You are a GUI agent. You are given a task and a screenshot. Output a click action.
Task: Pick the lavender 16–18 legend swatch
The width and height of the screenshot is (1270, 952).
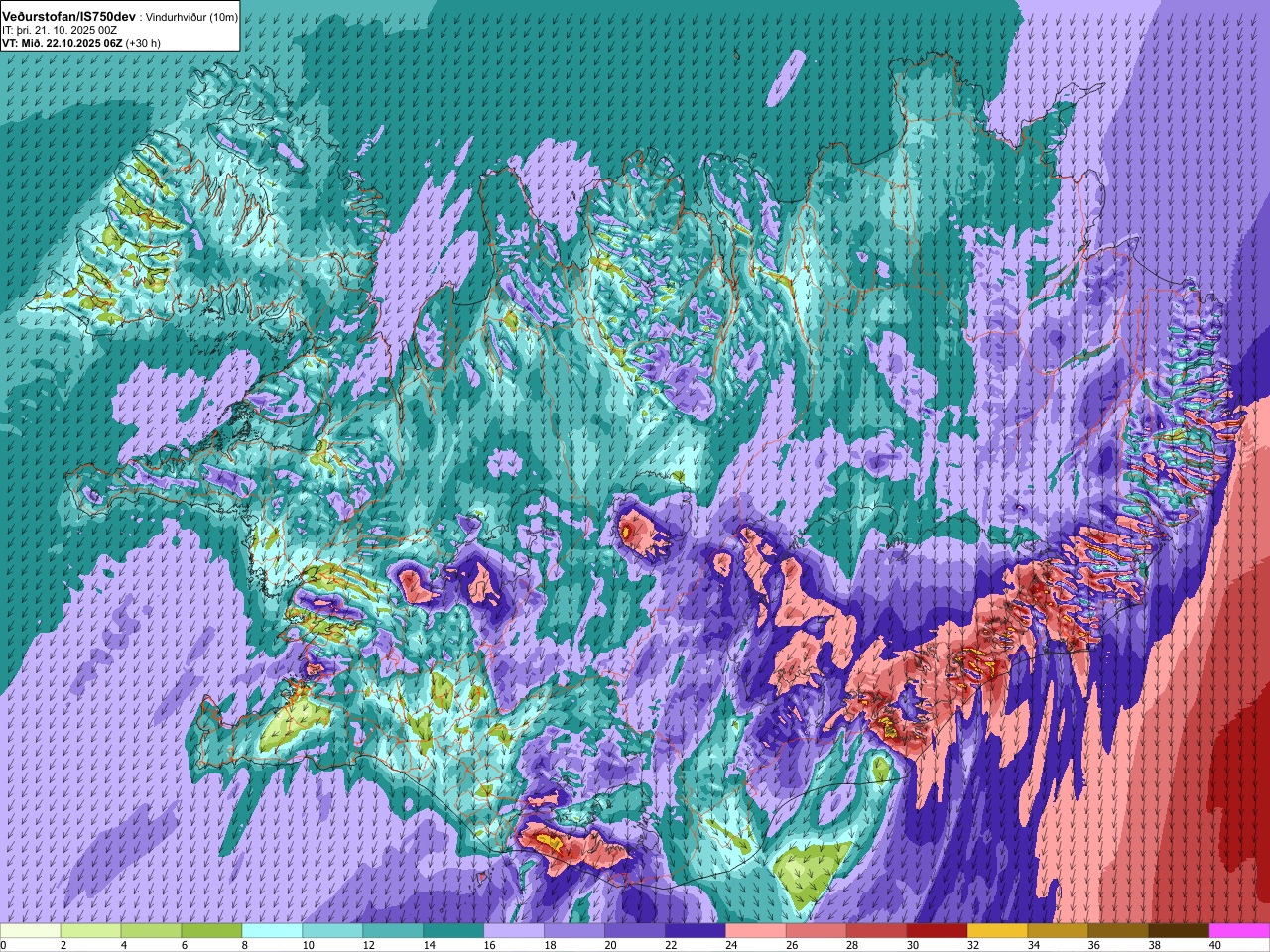coord(514,931)
